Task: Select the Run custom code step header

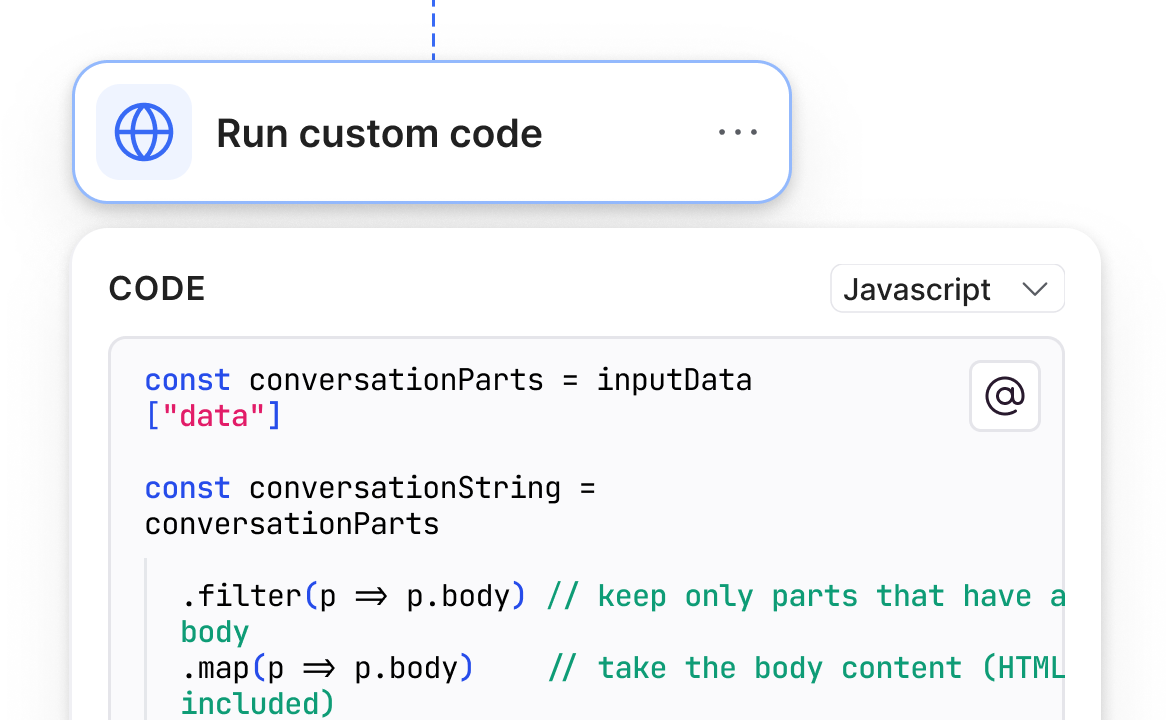Action: tap(430, 131)
